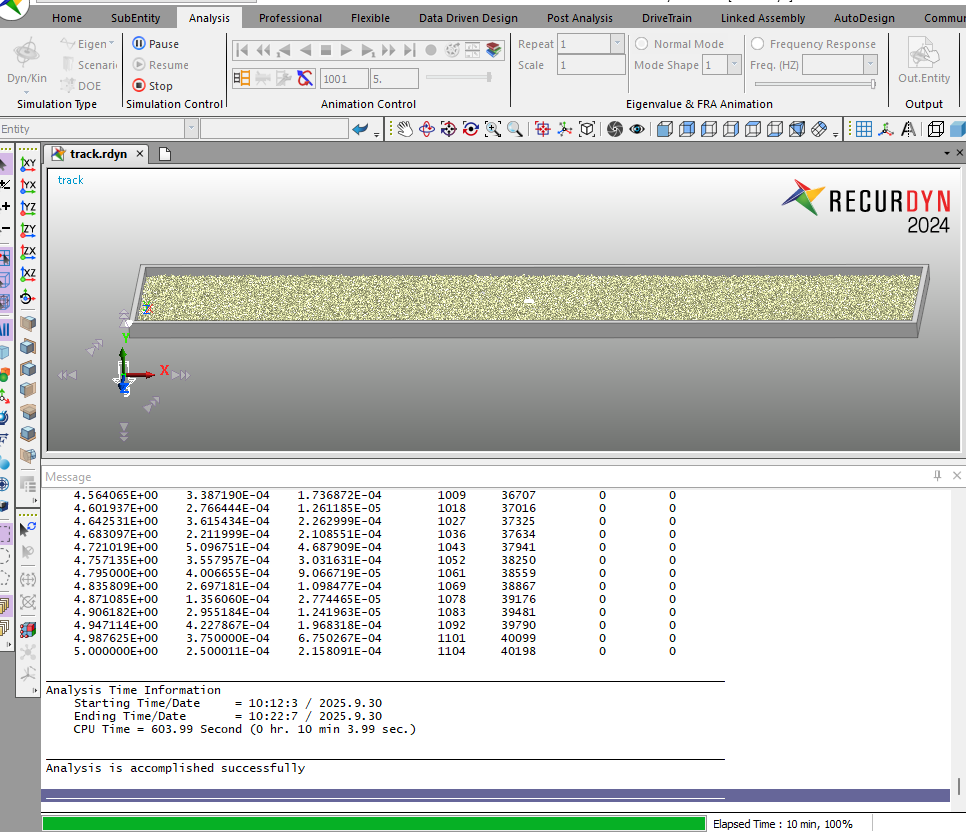Open the Repeat dropdown in Animation Control
The image size is (966, 832).
click(616, 43)
